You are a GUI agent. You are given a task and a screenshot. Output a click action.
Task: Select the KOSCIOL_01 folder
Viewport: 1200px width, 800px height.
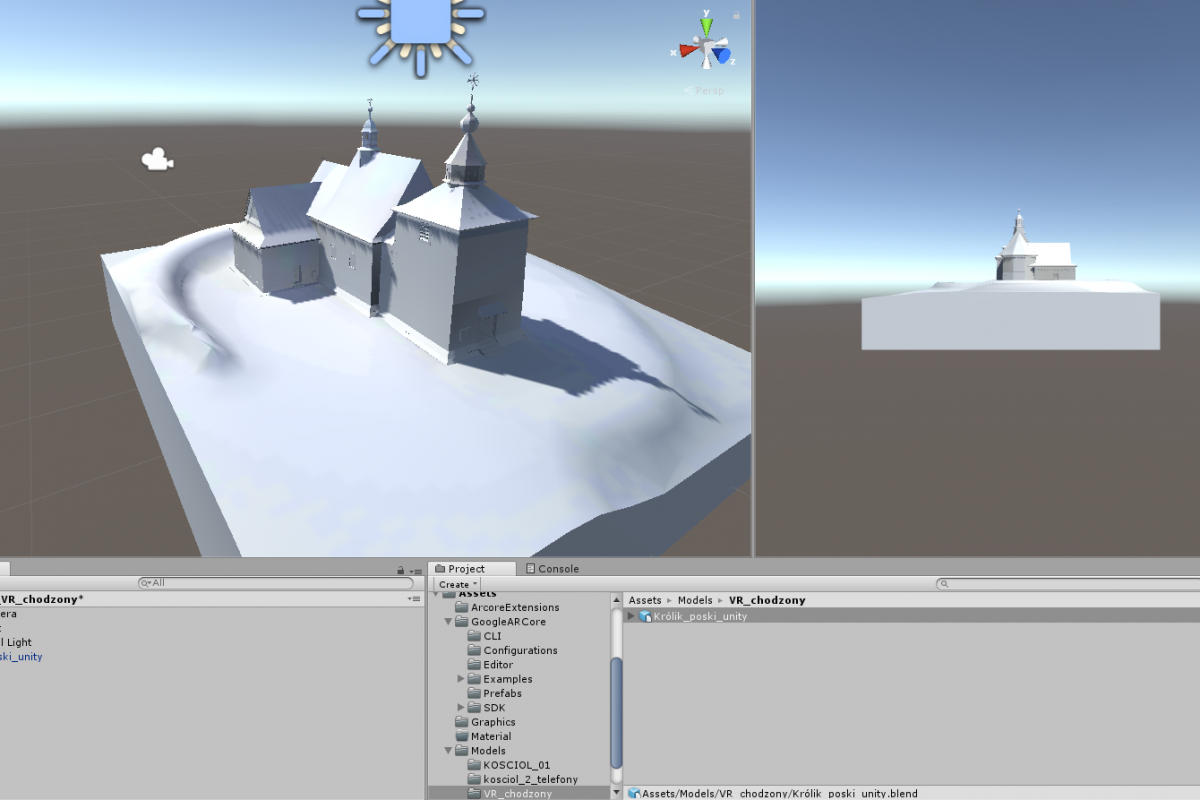(516, 765)
